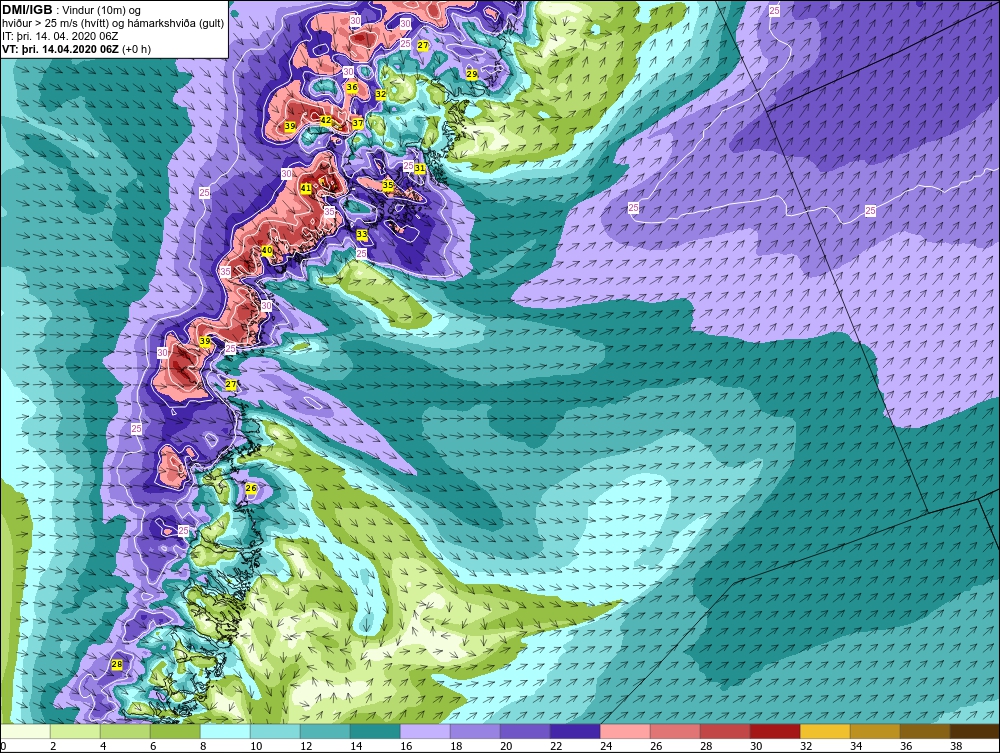Pick the 32–34 yellow-gold scale swatch

[x=825, y=731]
